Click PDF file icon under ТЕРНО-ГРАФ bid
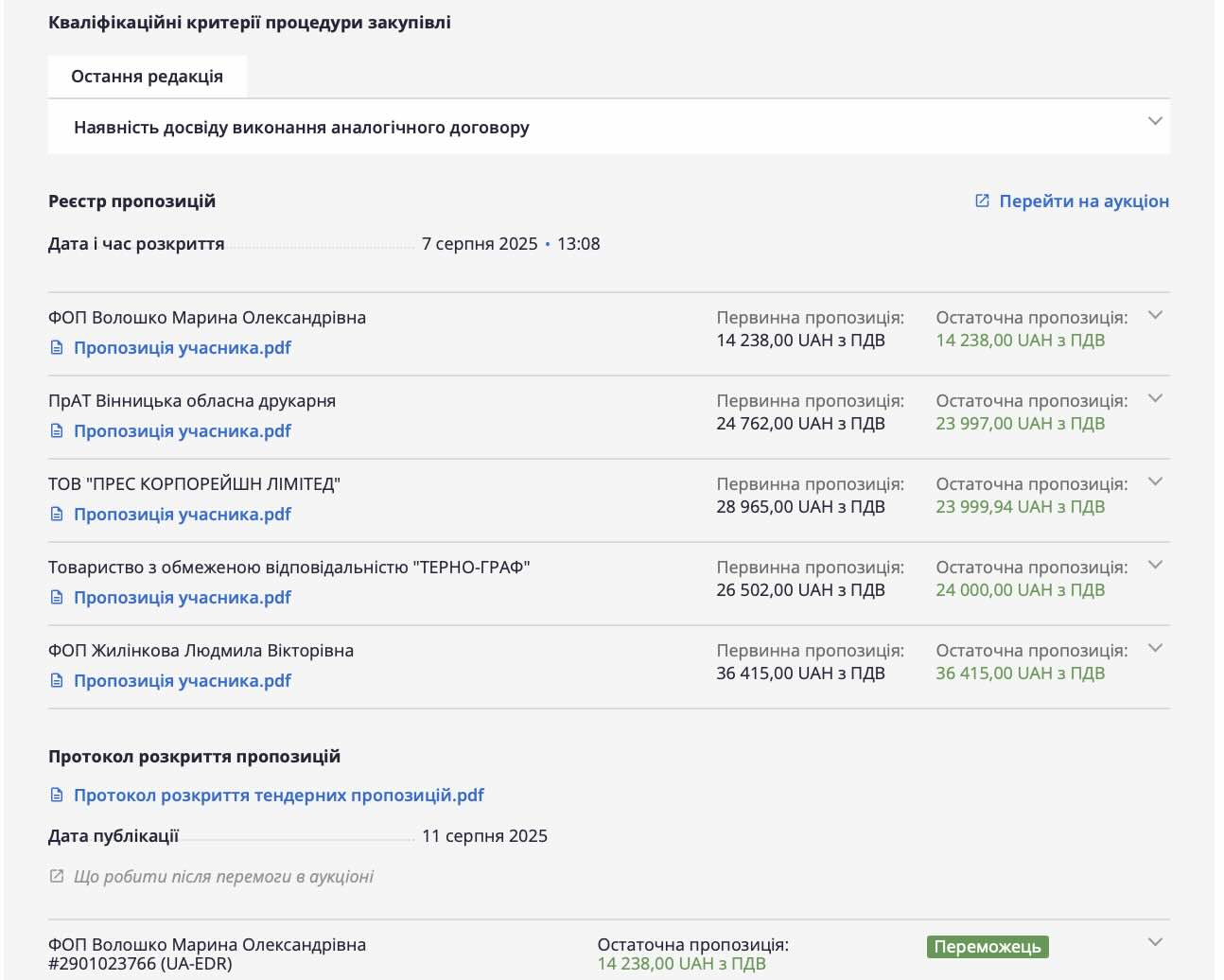Image resolution: width=1224 pixels, height=980 pixels. click(x=57, y=598)
